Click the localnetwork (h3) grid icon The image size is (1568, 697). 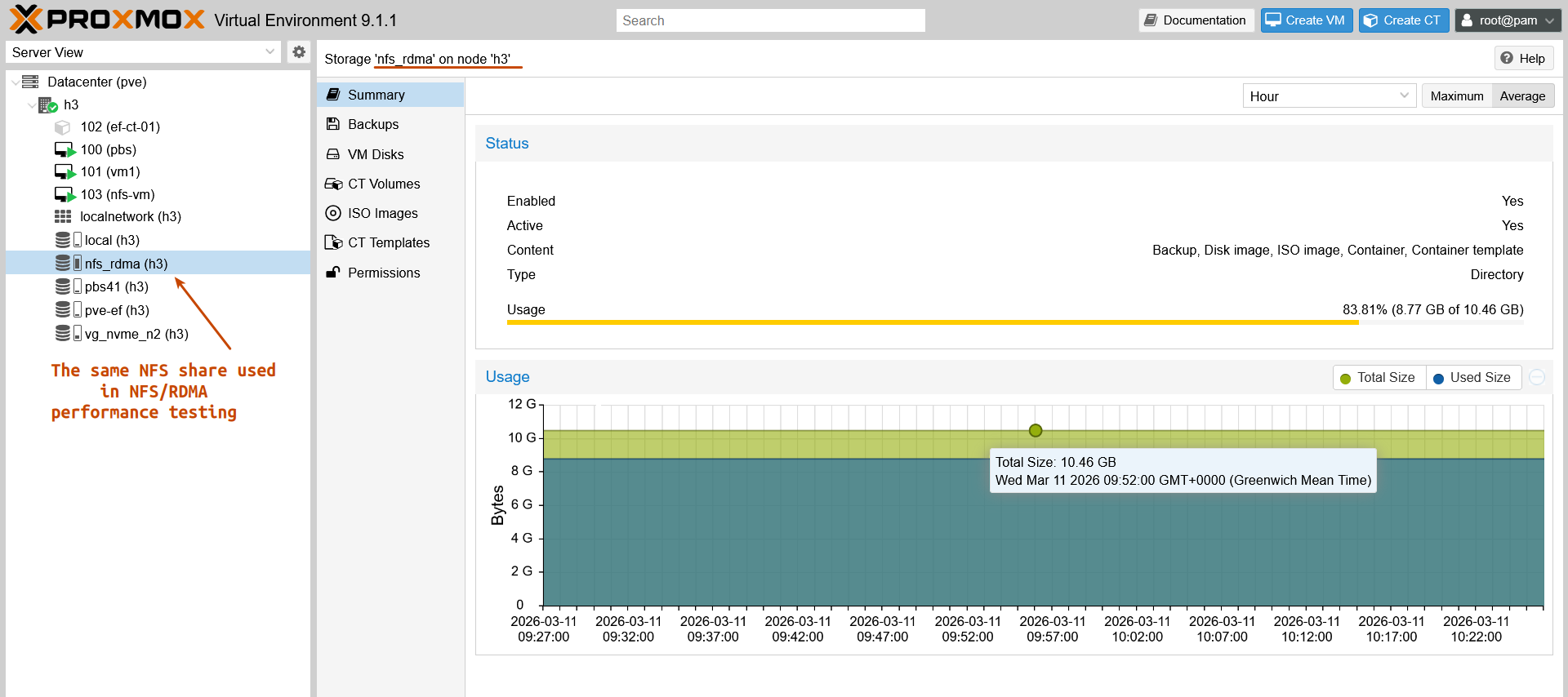[63, 216]
